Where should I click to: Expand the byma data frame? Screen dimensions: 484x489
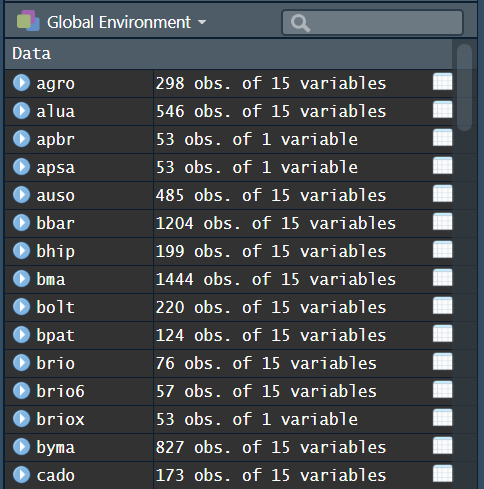(22, 447)
